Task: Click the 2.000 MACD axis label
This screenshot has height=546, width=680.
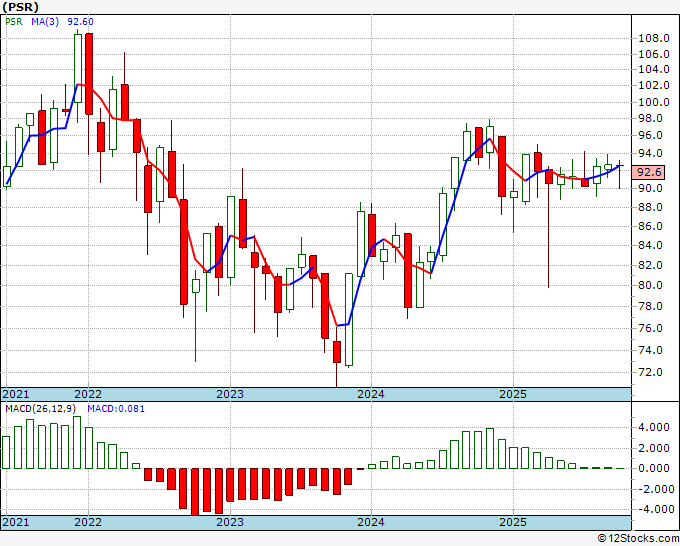Action: coord(654,448)
